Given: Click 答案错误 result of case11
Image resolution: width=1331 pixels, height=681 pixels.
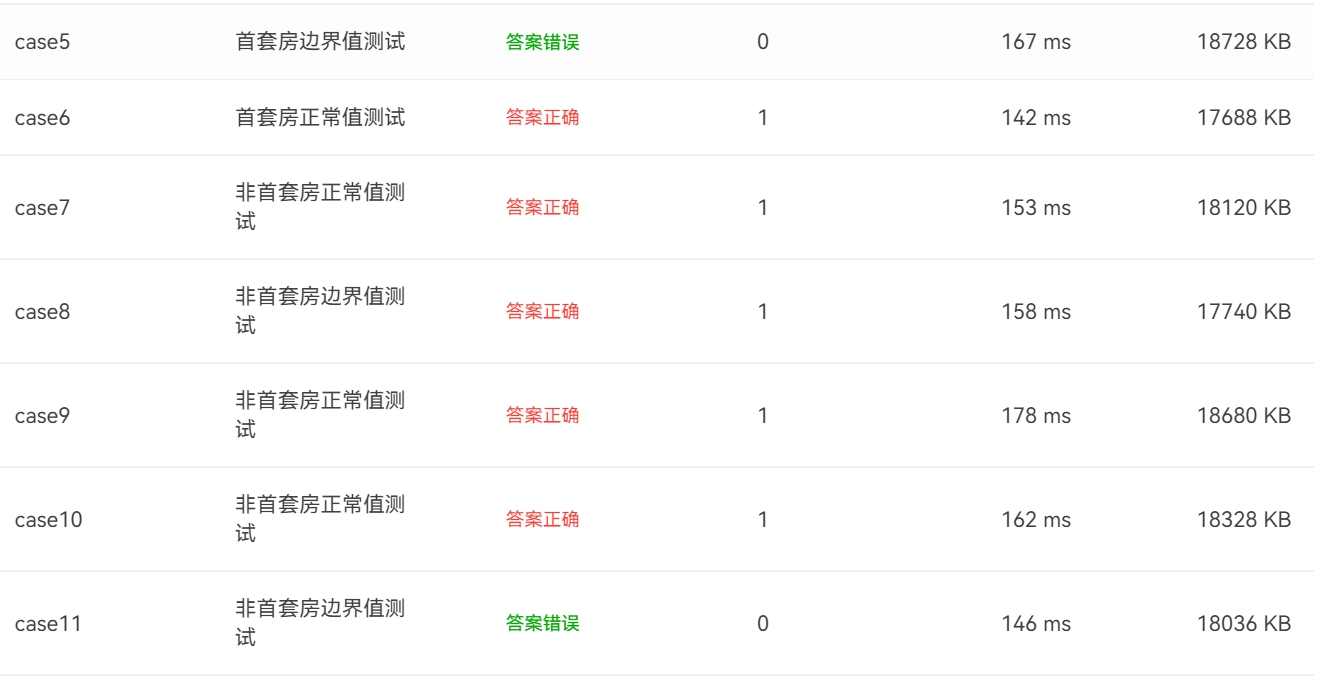Looking at the screenshot, I should point(543,624).
